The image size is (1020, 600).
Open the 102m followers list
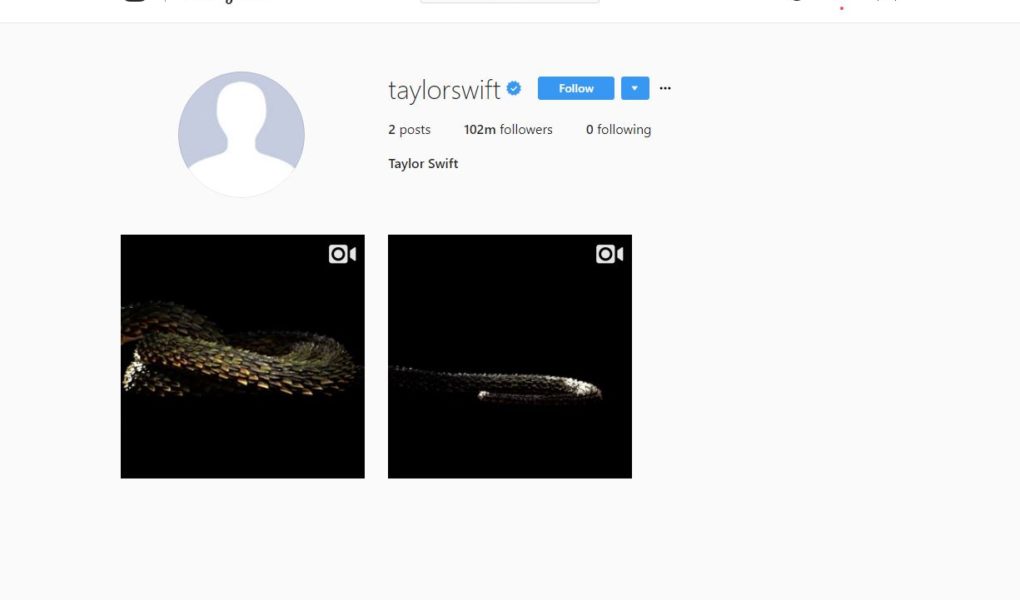pos(508,130)
